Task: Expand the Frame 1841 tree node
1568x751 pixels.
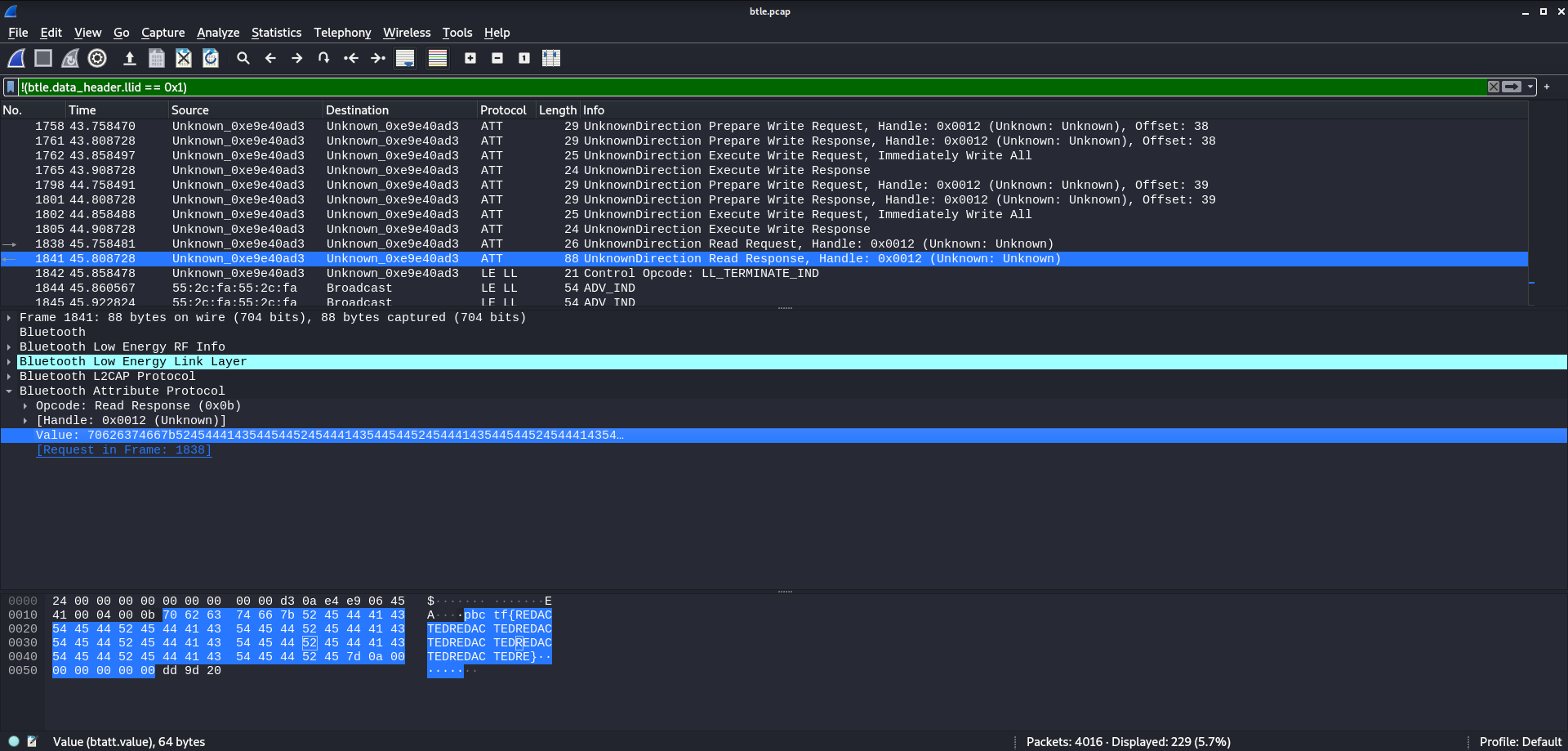Action: click(x=9, y=318)
